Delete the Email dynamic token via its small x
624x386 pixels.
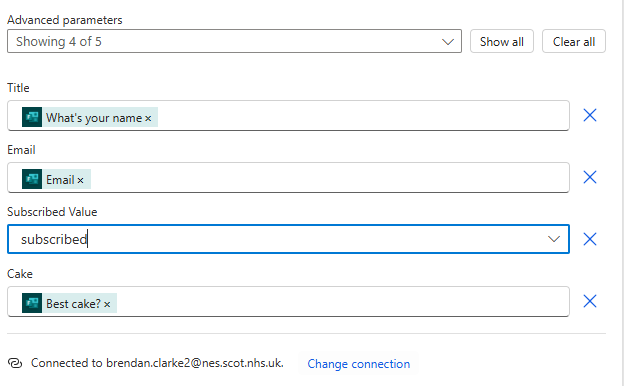tap(80, 181)
